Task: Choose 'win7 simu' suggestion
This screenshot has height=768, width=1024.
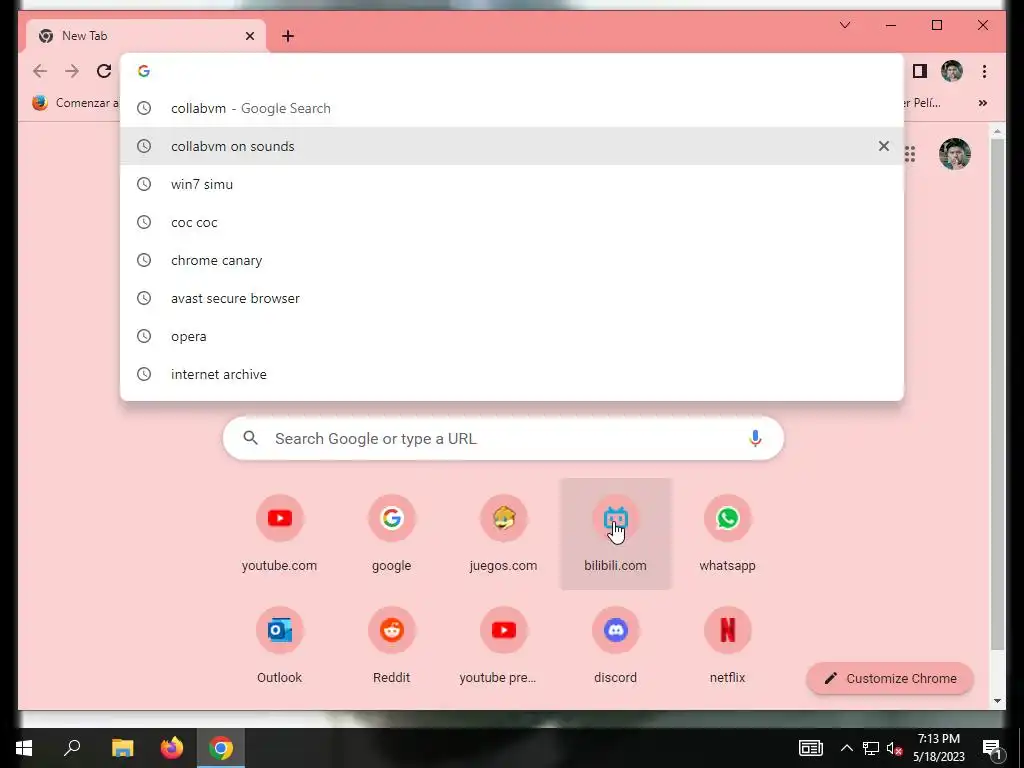Action: pyautogui.click(x=512, y=184)
